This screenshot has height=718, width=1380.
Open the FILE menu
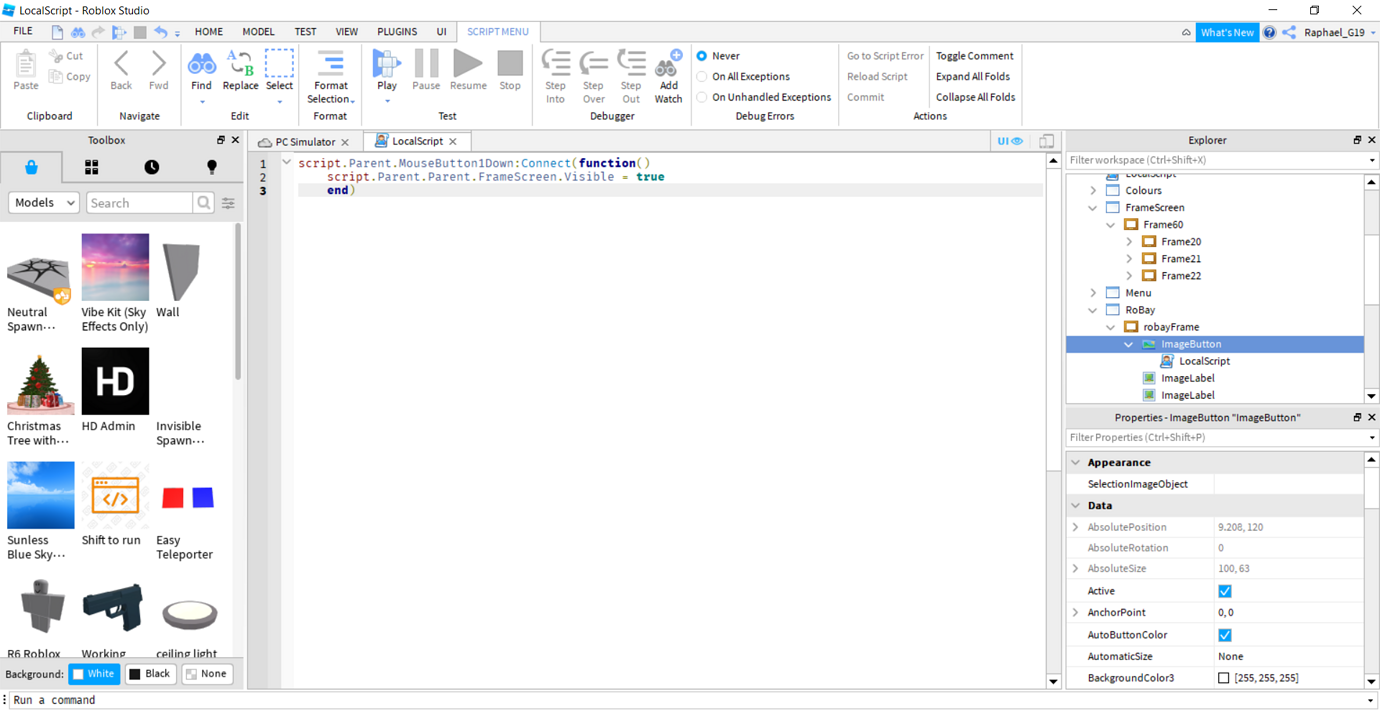[x=23, y=32]
